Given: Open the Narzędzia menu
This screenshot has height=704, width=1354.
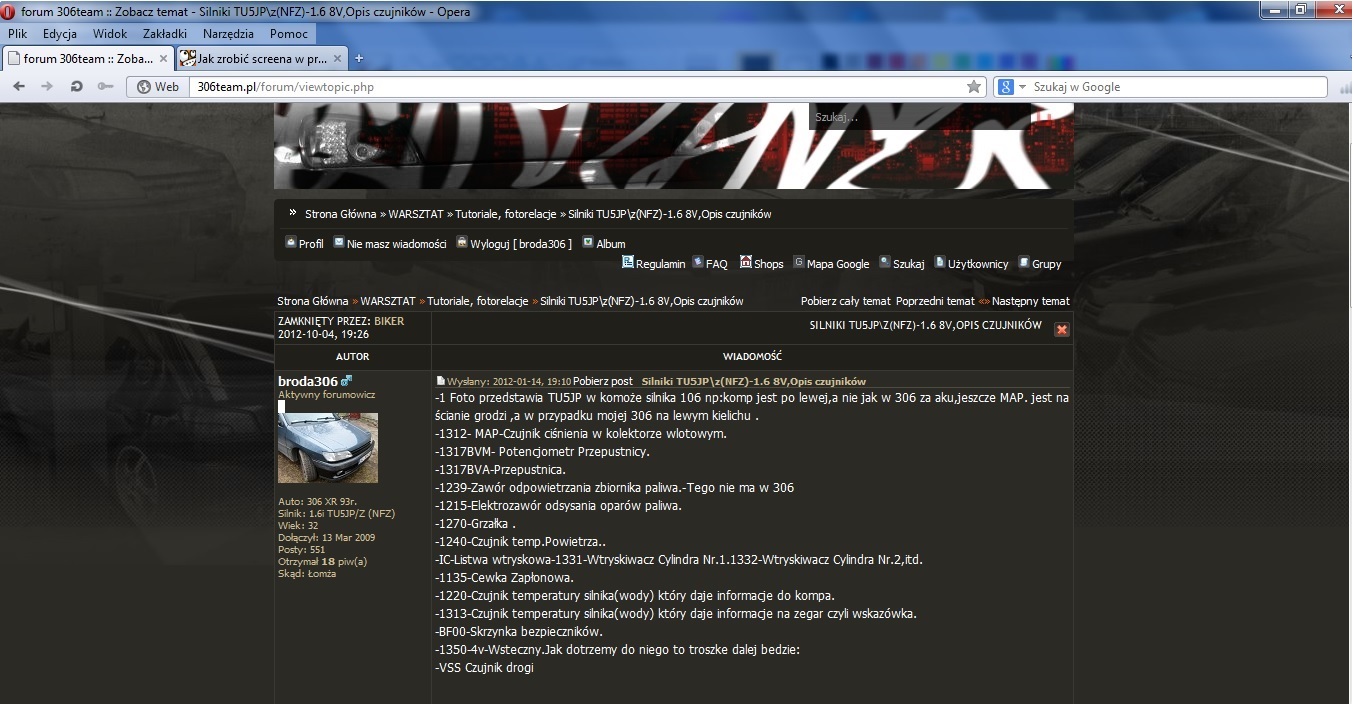Looking at the screenshot, I should click(228, 33).
